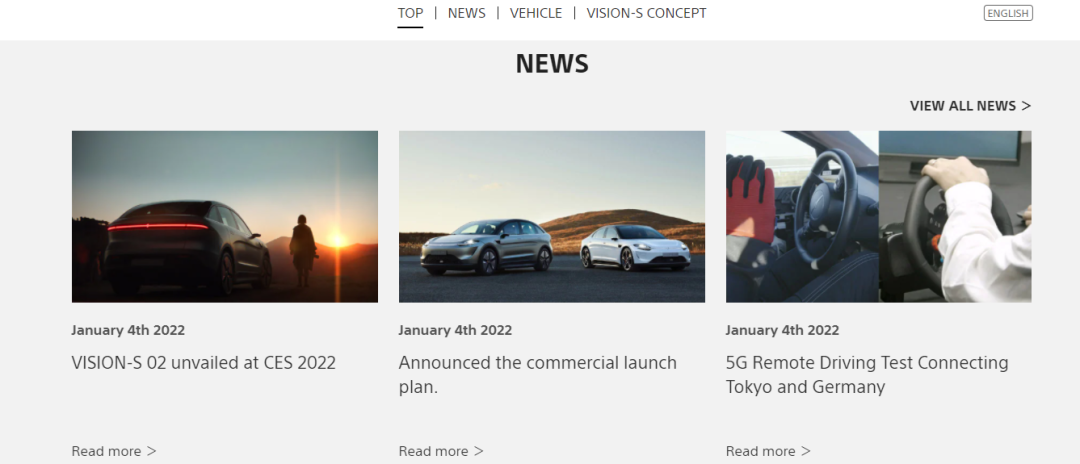Click the date above the 5G Remote Driving headline
Image resolution: width=1080 pixels, height=464 pixels.
(782, 330)
